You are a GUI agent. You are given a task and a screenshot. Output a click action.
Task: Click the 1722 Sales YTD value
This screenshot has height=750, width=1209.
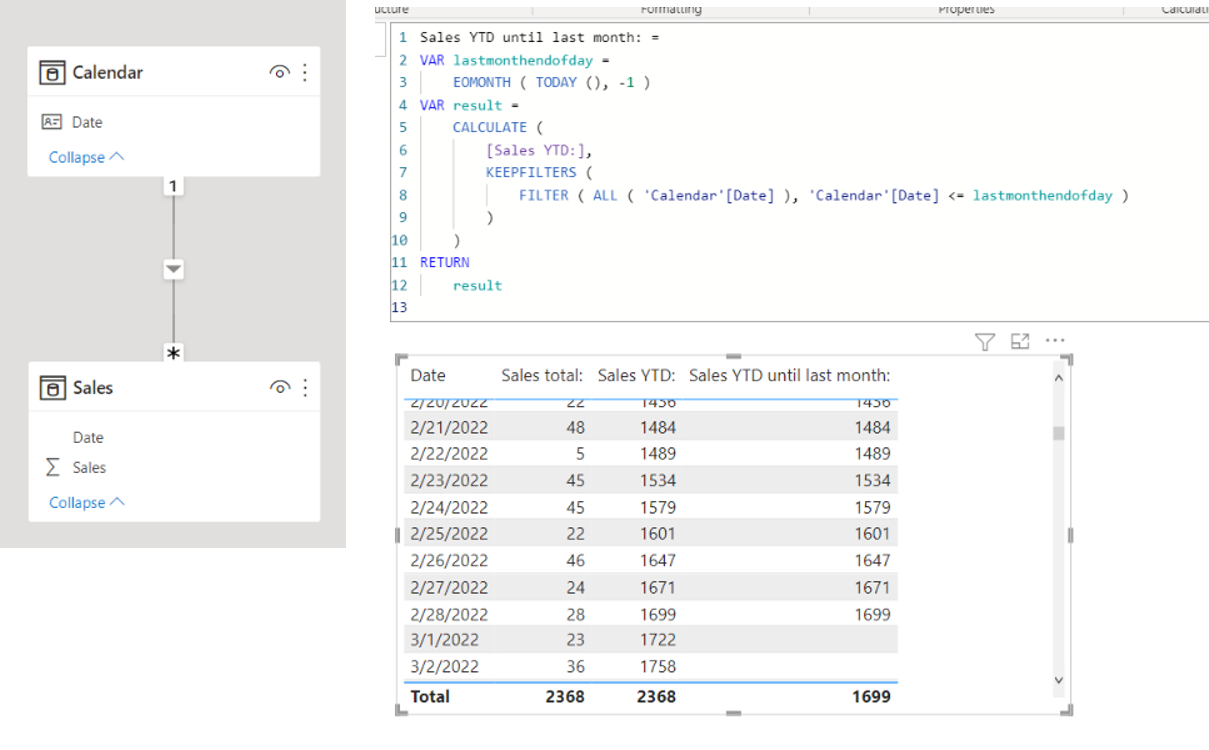click(658, 640)
